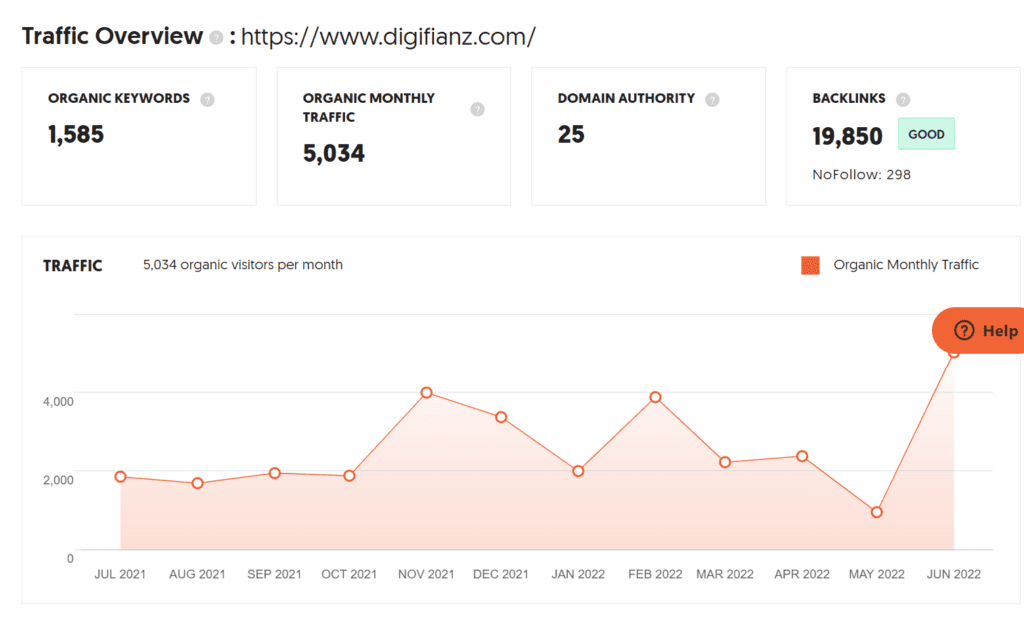Image resolution: width=1024 pixels, height=619 pixels.
Task: Select the MAR 2022 data point
Action: pyautogui.click(x=725, y=462)
